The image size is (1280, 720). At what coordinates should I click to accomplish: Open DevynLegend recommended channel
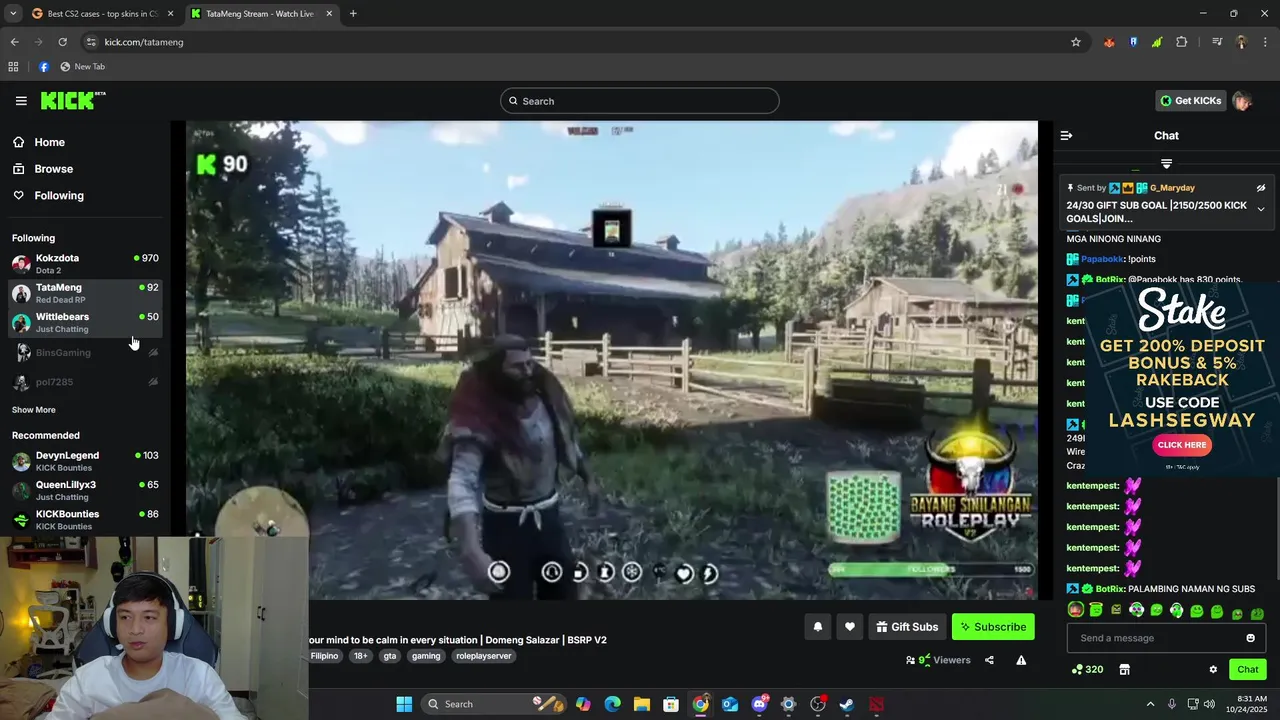pyautogui.click(x=85, y=461)
